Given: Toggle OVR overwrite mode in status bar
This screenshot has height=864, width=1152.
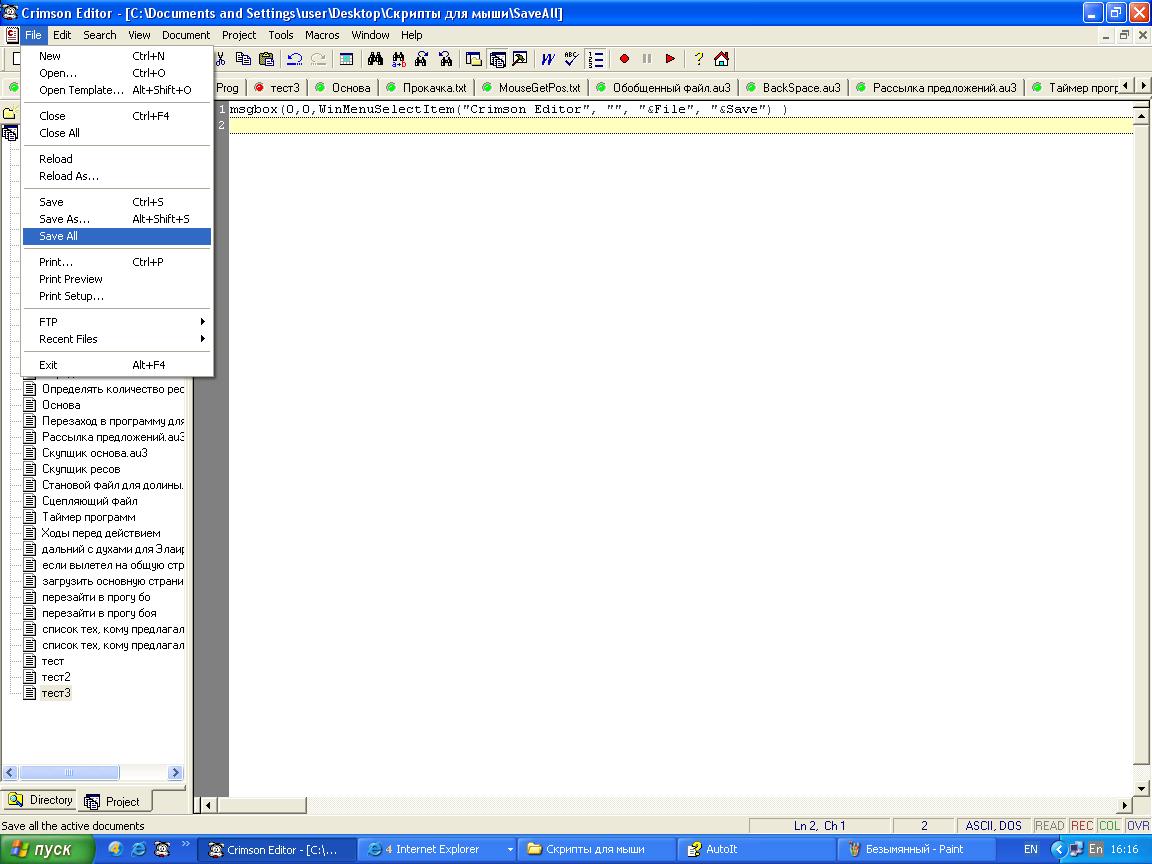Looking at the screenshot, I should [1138, 826].
